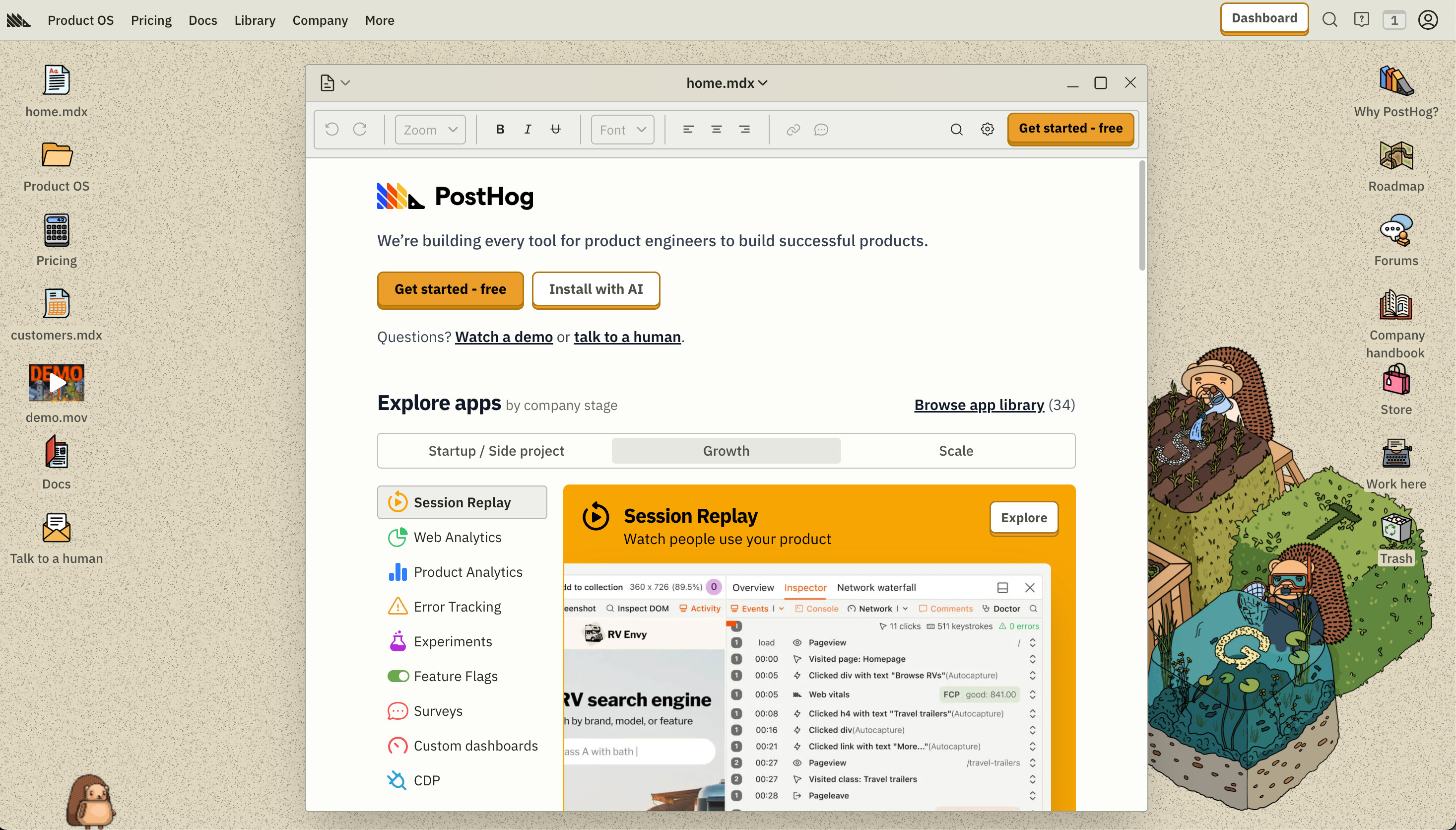Insert a link with link icon
Screen dimensions: 1456x830
pyautogui.click(x=793, y=130)
